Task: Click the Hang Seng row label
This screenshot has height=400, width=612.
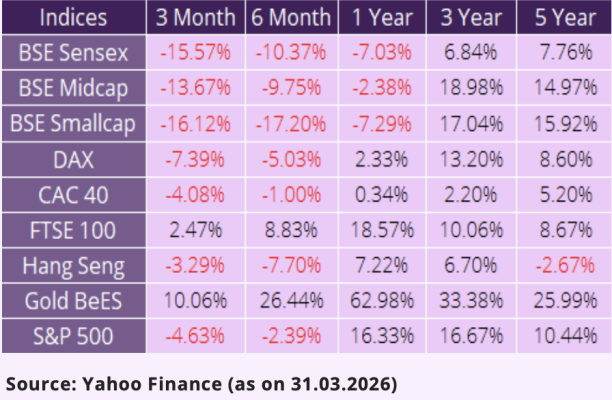Action: [x=74, y=266]
